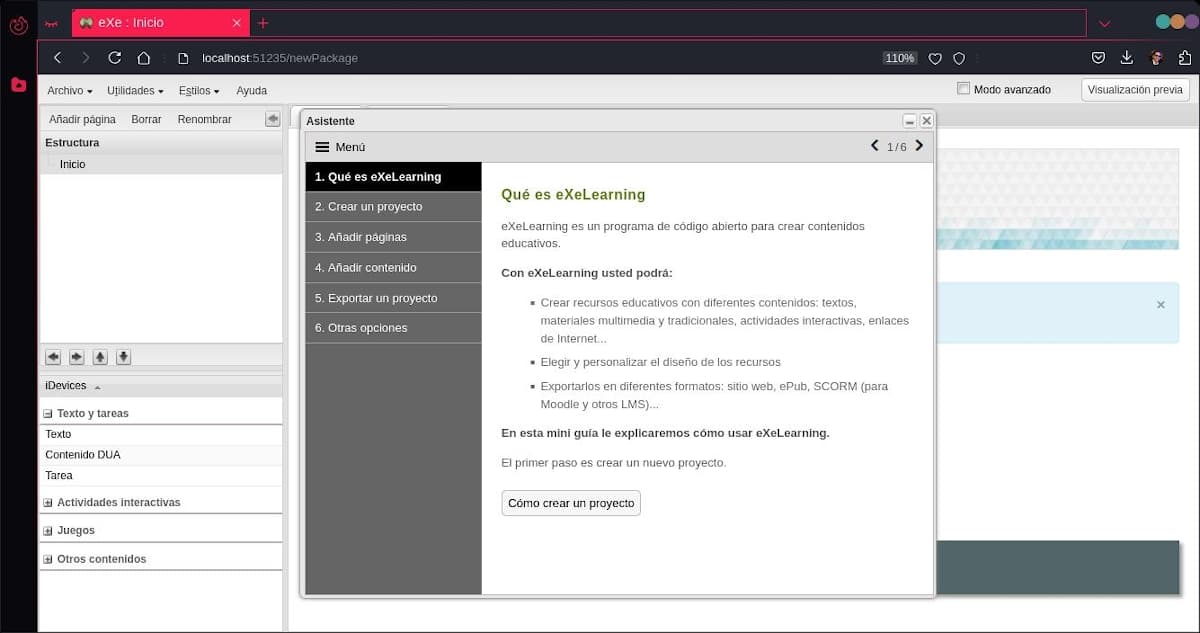Click the page info icon beside URL
Screen dimensions: 1200x633
[183, 58]
